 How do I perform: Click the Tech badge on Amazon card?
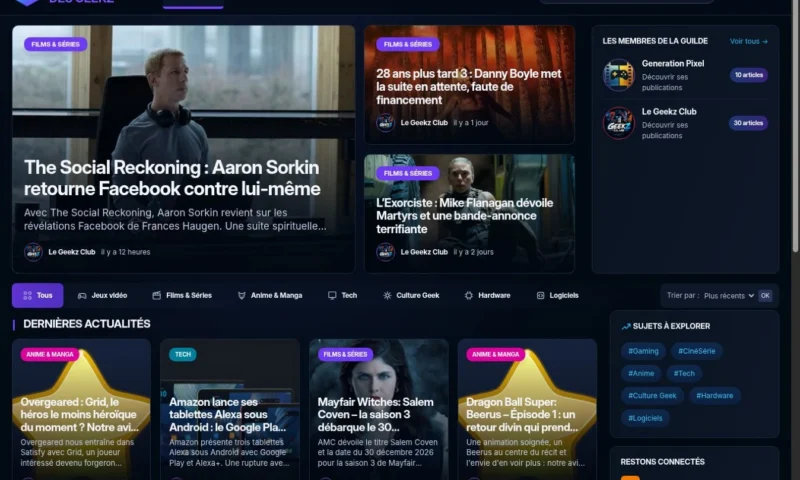[x=183, y=355]
